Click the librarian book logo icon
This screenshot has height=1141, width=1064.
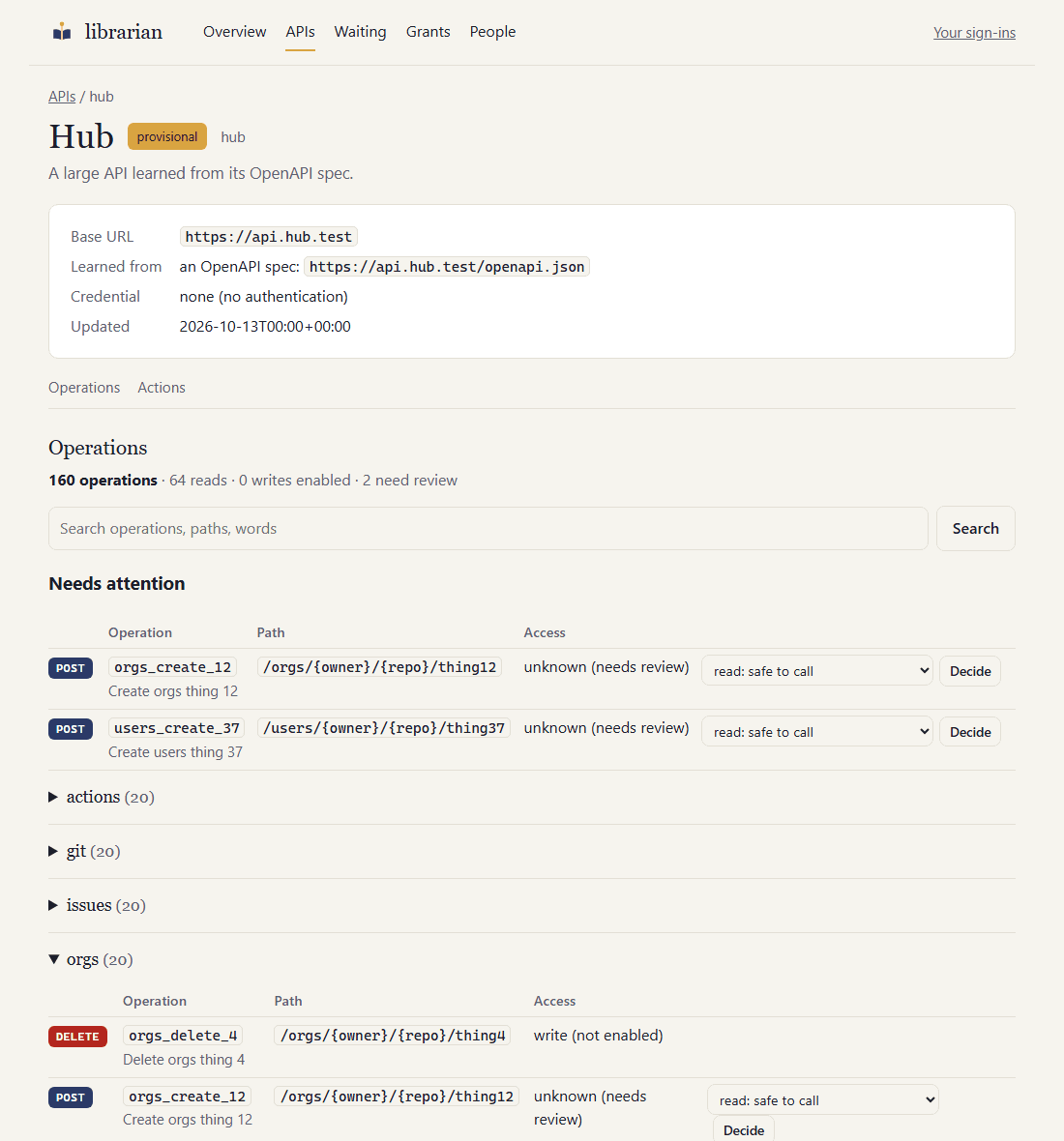[62, 31]
